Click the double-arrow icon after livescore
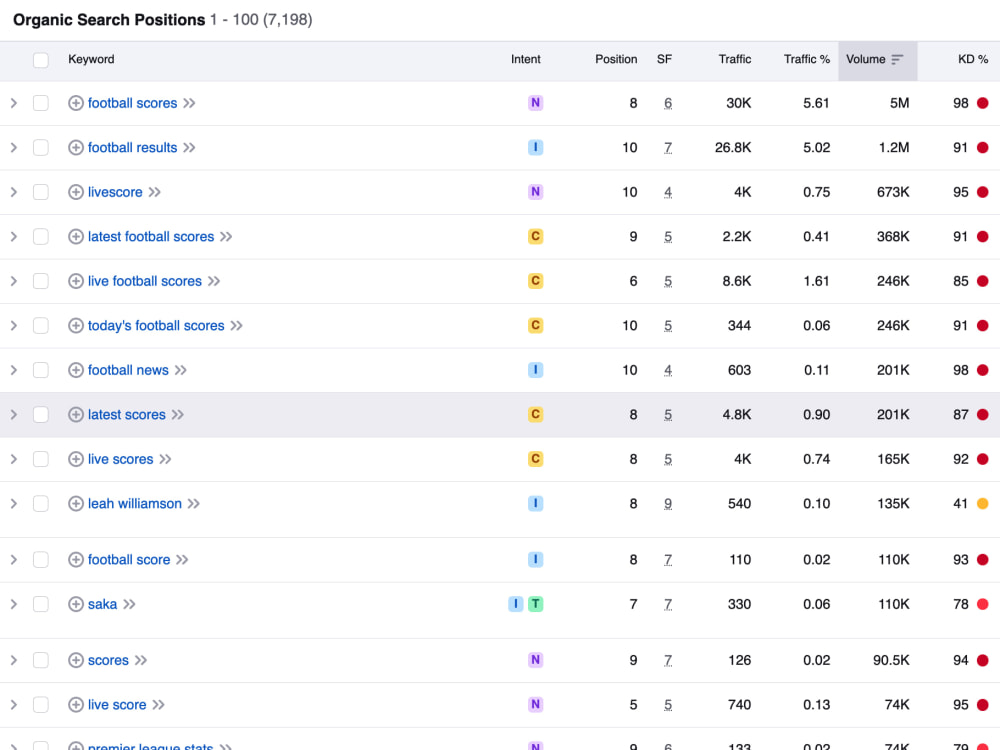1000x750 pixels. tap(155, 192)
